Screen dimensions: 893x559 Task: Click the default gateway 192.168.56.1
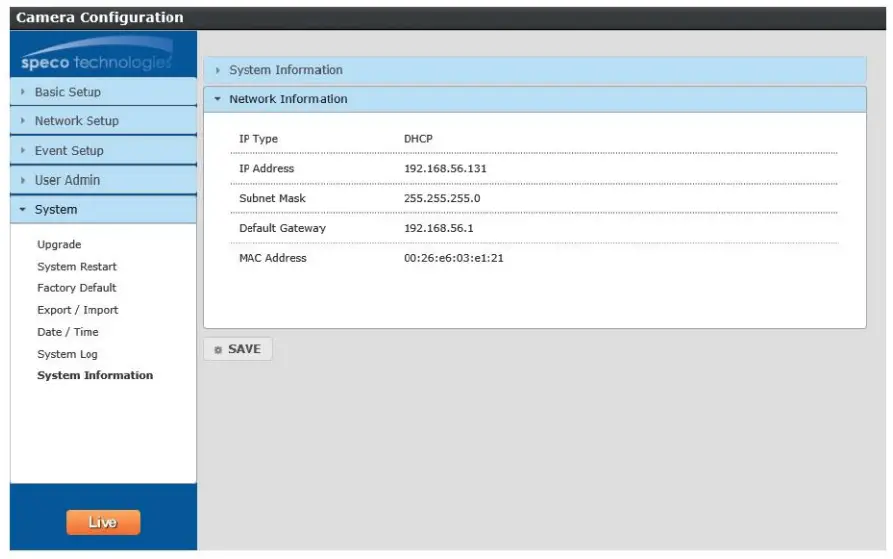[439, 228]
